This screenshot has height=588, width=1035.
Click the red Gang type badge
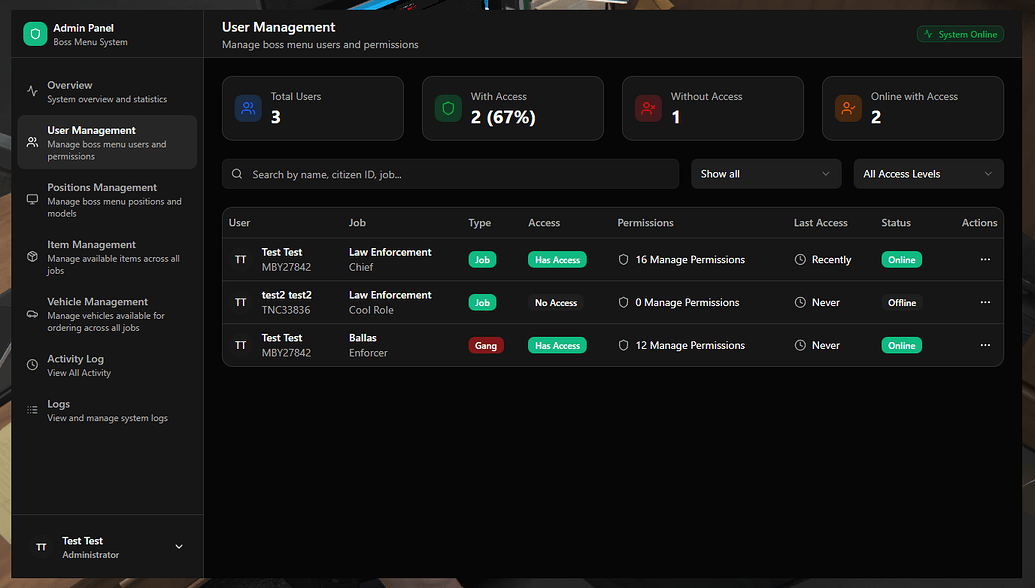coord(486,345)
